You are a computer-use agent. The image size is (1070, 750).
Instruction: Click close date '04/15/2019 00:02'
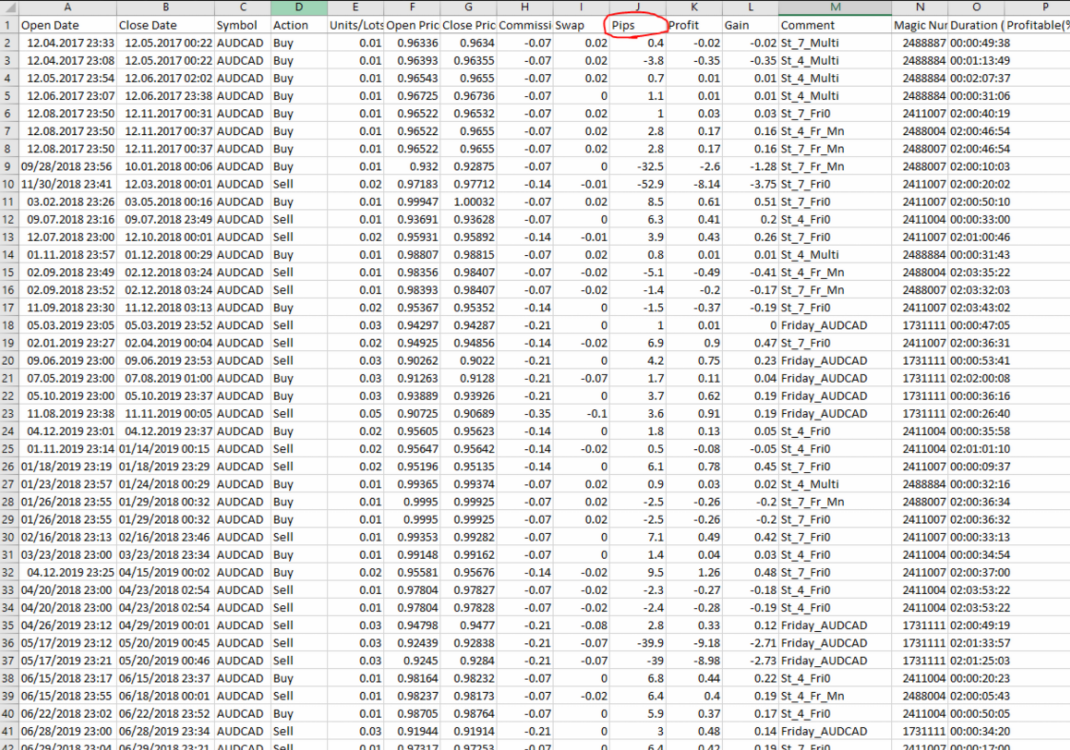tap(166, 573)
